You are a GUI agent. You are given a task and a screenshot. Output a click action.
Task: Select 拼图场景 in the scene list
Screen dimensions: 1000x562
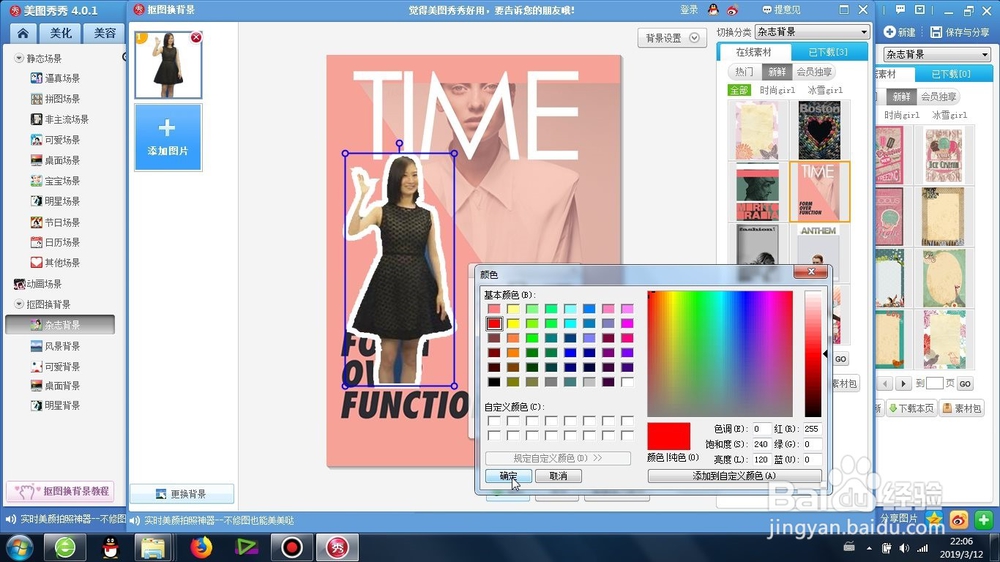coord(55,99)
